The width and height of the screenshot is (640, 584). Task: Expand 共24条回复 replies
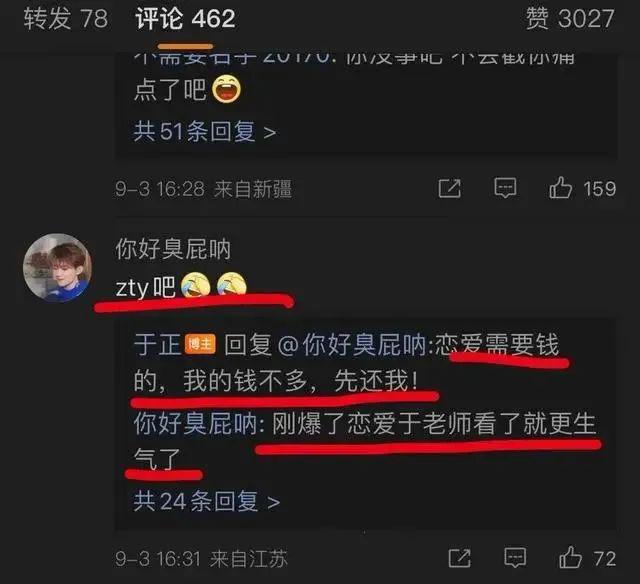pyautogui.click(x=207, y=501)
